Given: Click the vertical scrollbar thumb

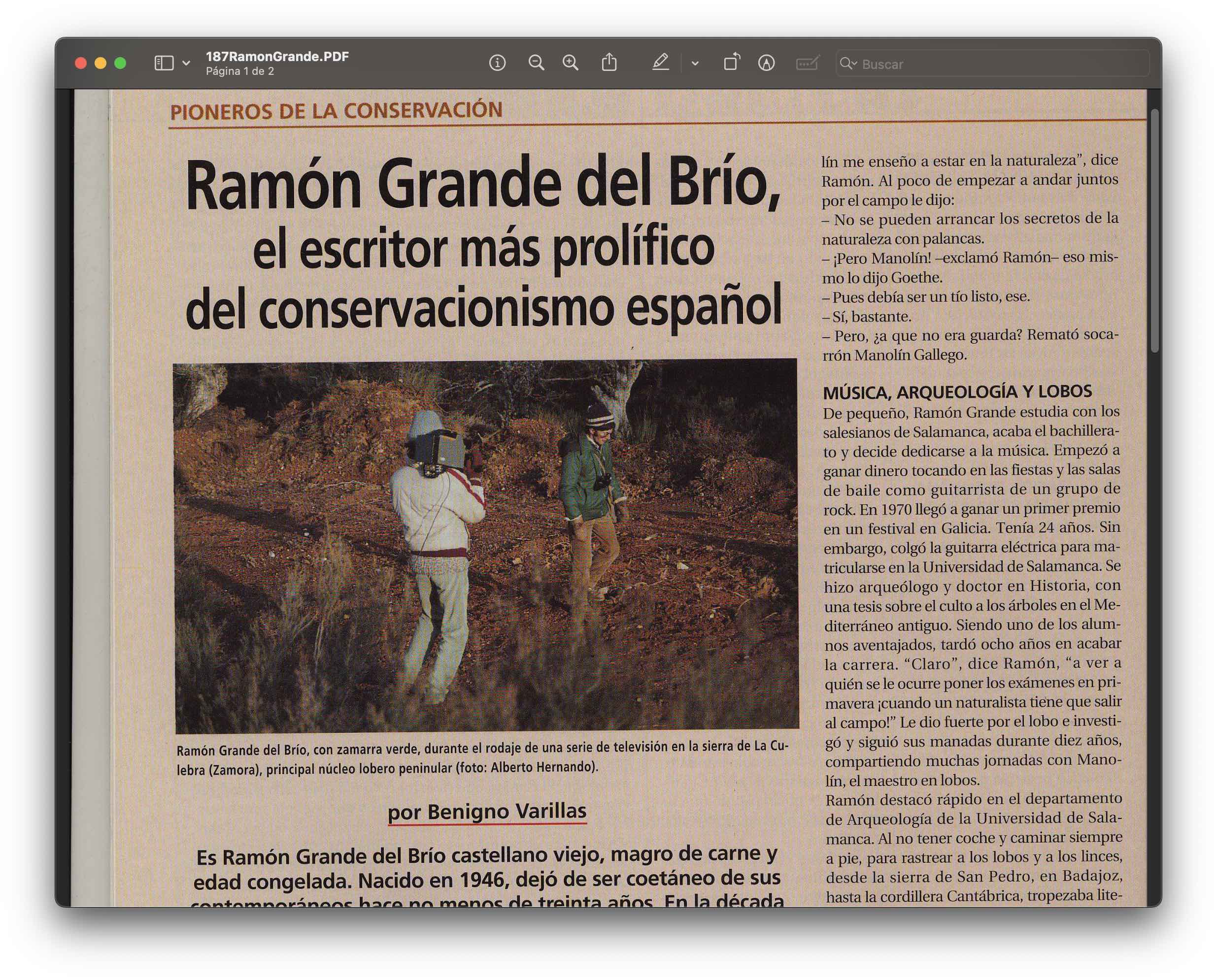Looking at the screenshot, I should pyautogui.click(x=1154, y=230).
